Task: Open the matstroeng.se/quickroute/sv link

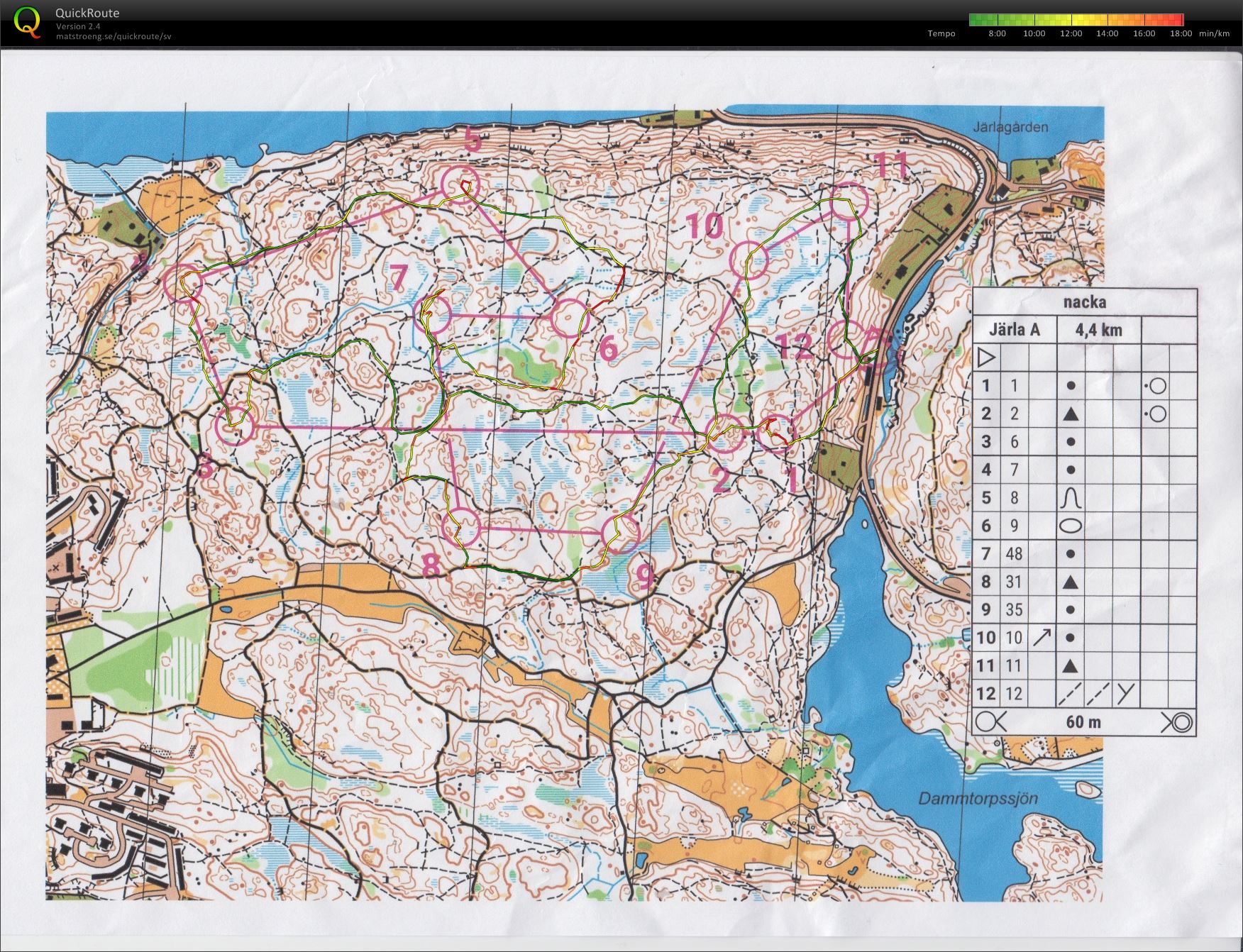Action: 114,36
